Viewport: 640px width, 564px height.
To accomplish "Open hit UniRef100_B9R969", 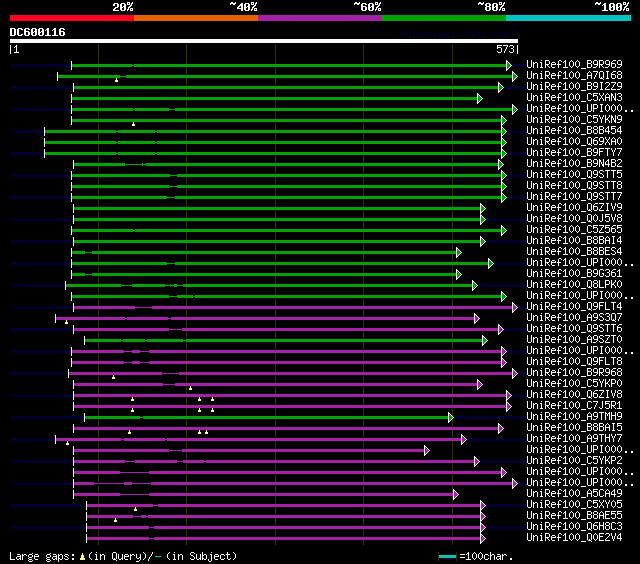I will (574, 64).
